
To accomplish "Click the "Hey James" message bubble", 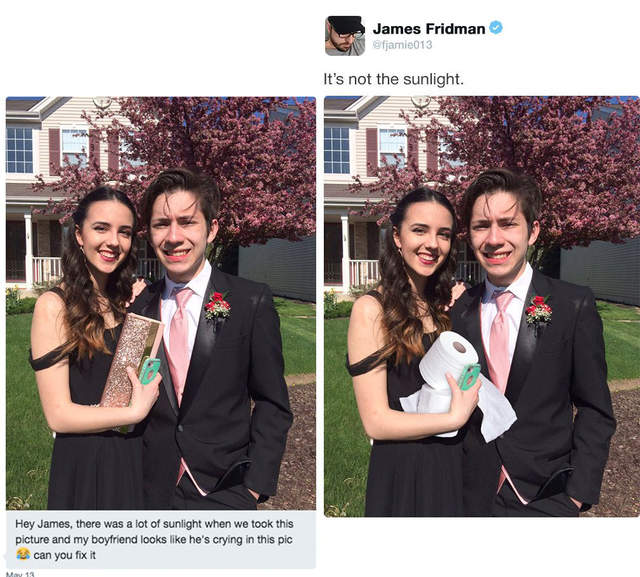I will (161, 539).
